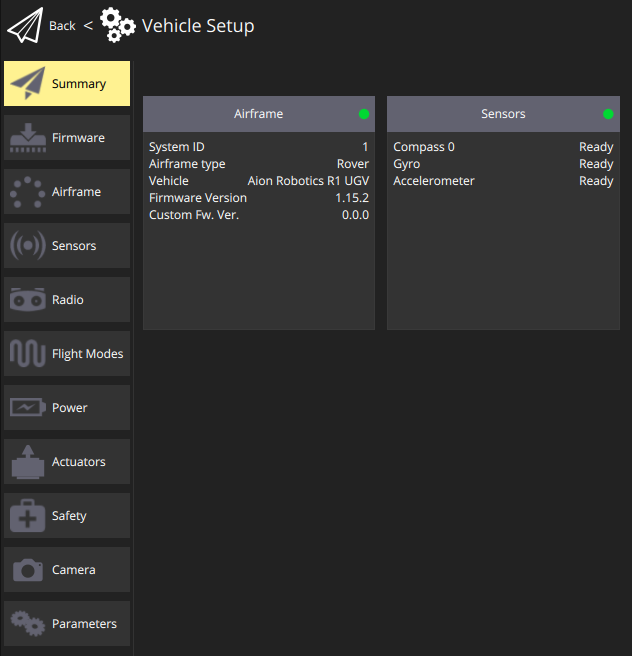The width and height of the screenshot is (632, 656).
Task: Click the Radio controller icon
Action: click(28, 300)
